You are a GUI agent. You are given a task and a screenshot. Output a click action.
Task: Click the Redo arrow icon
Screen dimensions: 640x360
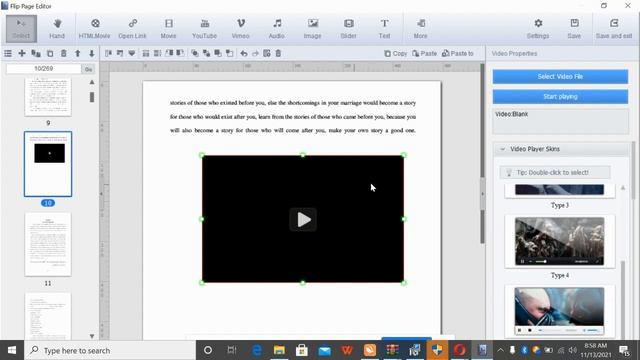coord(256,53)
